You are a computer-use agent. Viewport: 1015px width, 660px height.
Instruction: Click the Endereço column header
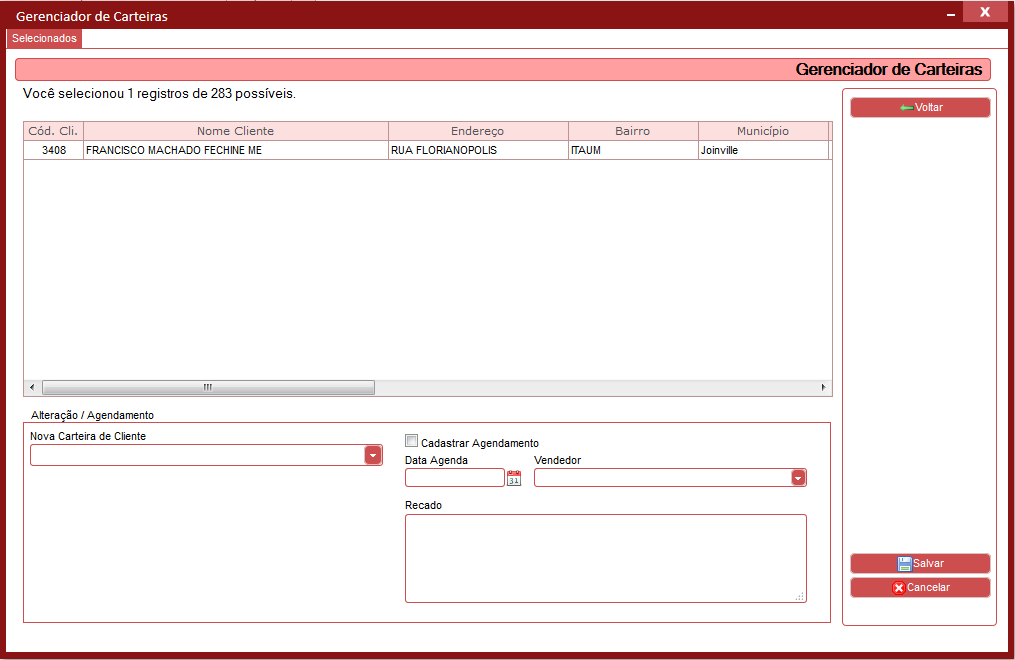pos(478,131)
